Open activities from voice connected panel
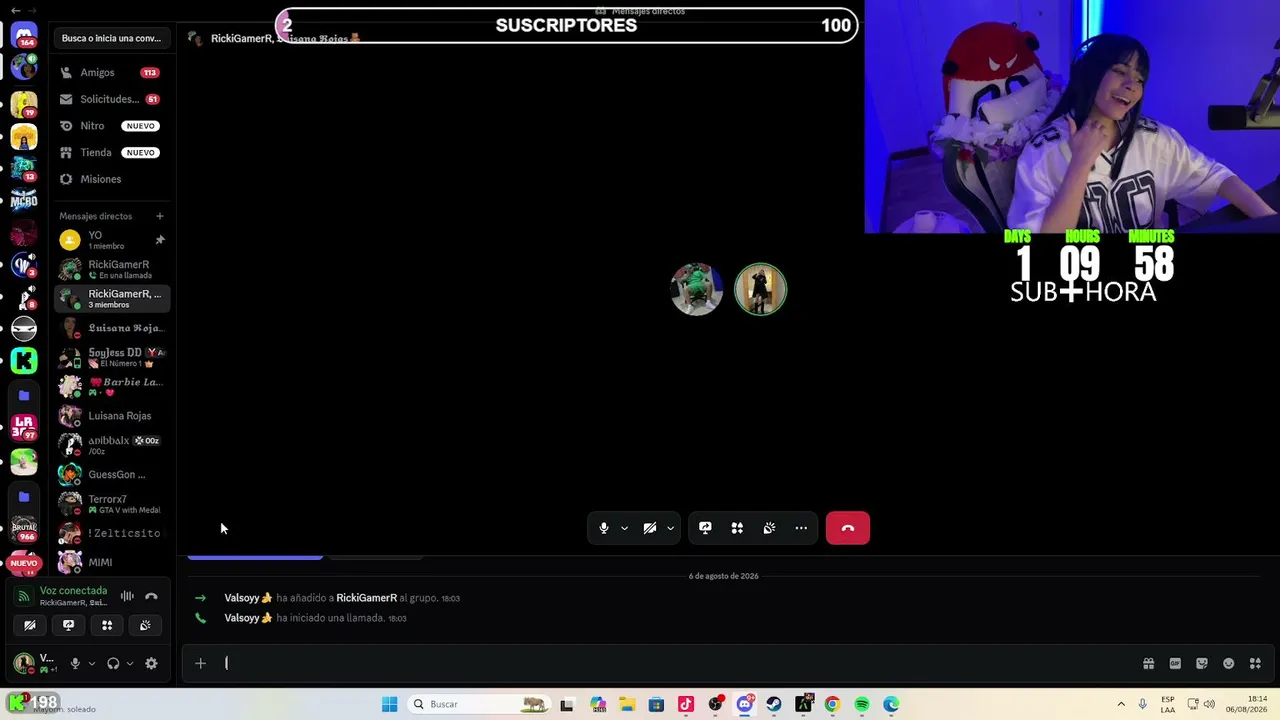This screenshot has width=1280, height=720. coord(107,625)
